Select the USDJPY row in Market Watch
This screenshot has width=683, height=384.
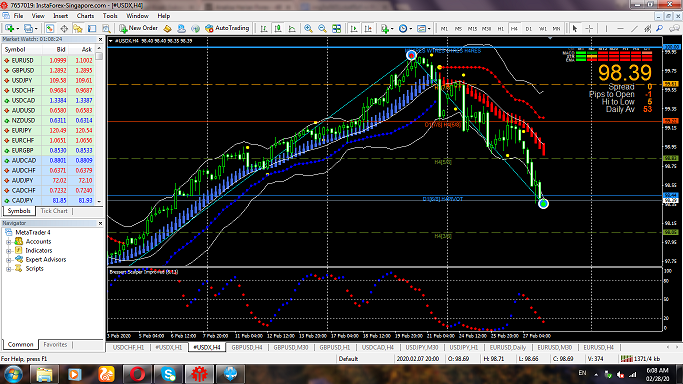click(x=48, y=81)
